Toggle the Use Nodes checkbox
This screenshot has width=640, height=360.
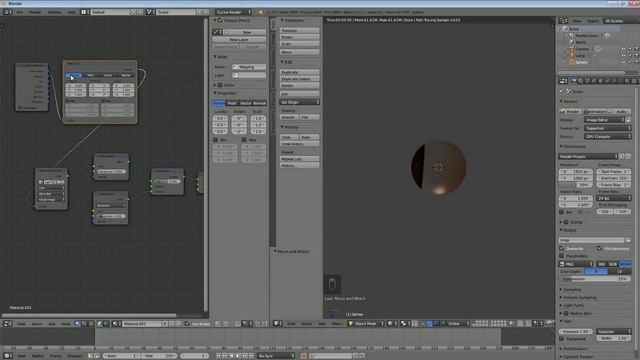pyautogui.click(x=187, y=324)
